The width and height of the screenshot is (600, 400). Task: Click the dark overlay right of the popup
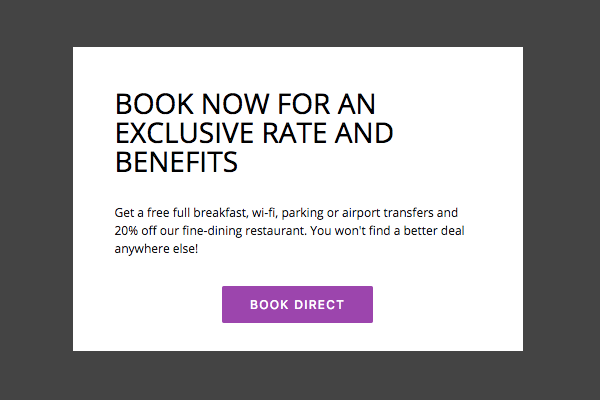click(561, 200)
